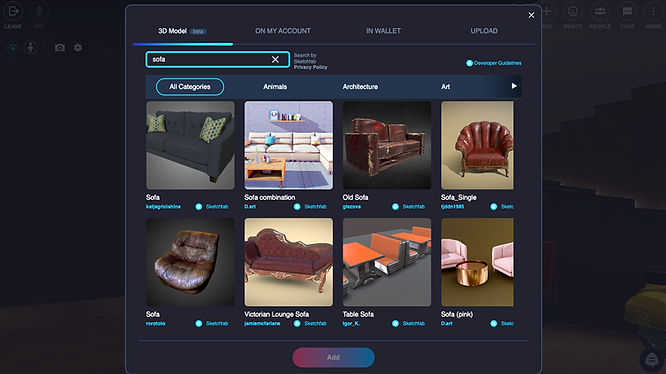The image size is (666, 374).
Task: Open the People icon
Action: pos(600,11)
